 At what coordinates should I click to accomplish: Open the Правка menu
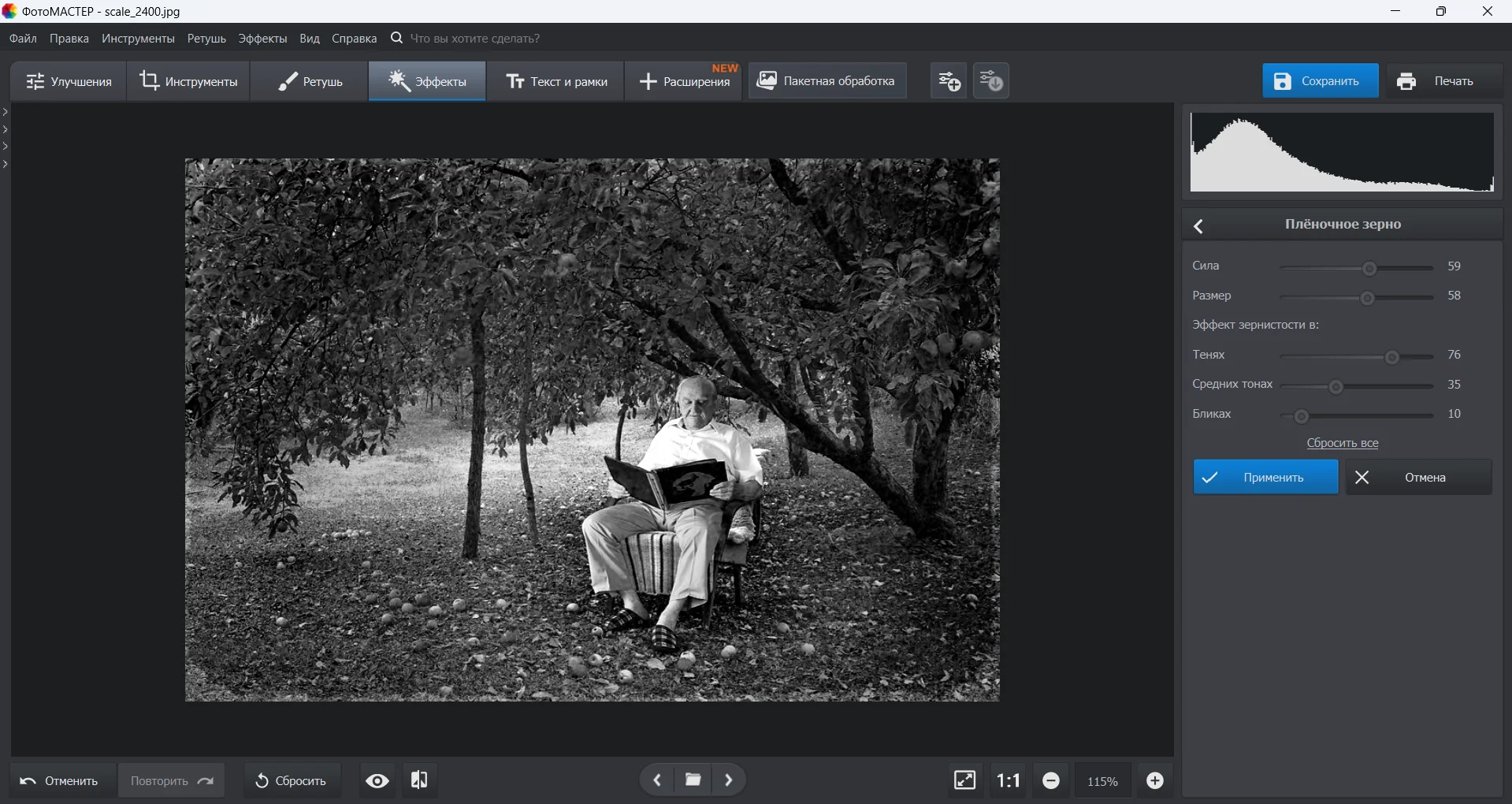click(x=69, y=39)
